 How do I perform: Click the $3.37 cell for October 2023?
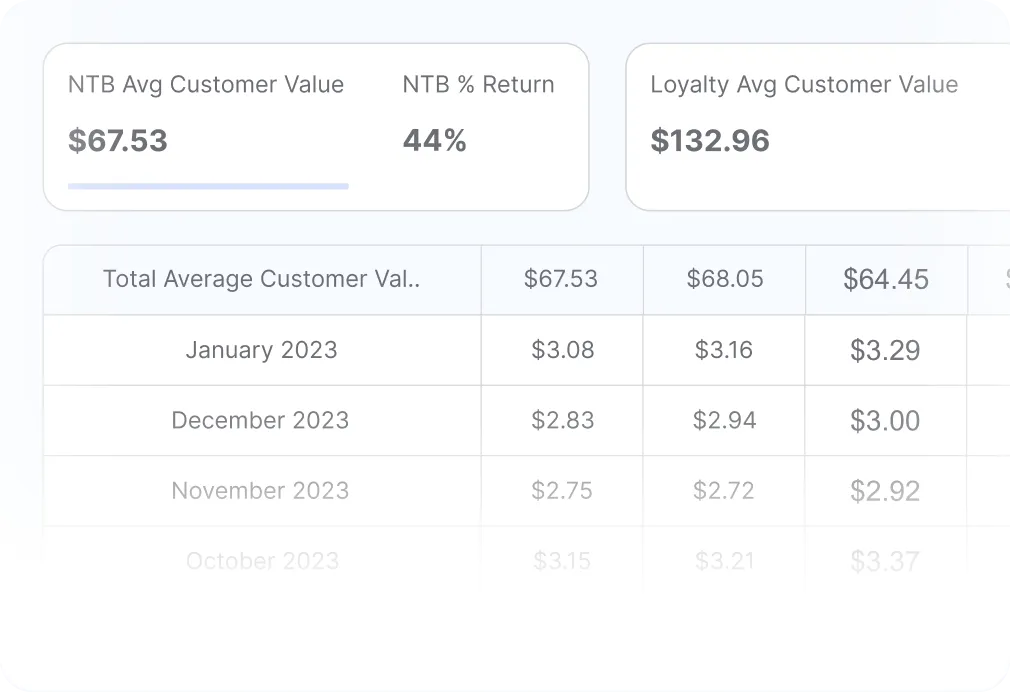(885, 560)
